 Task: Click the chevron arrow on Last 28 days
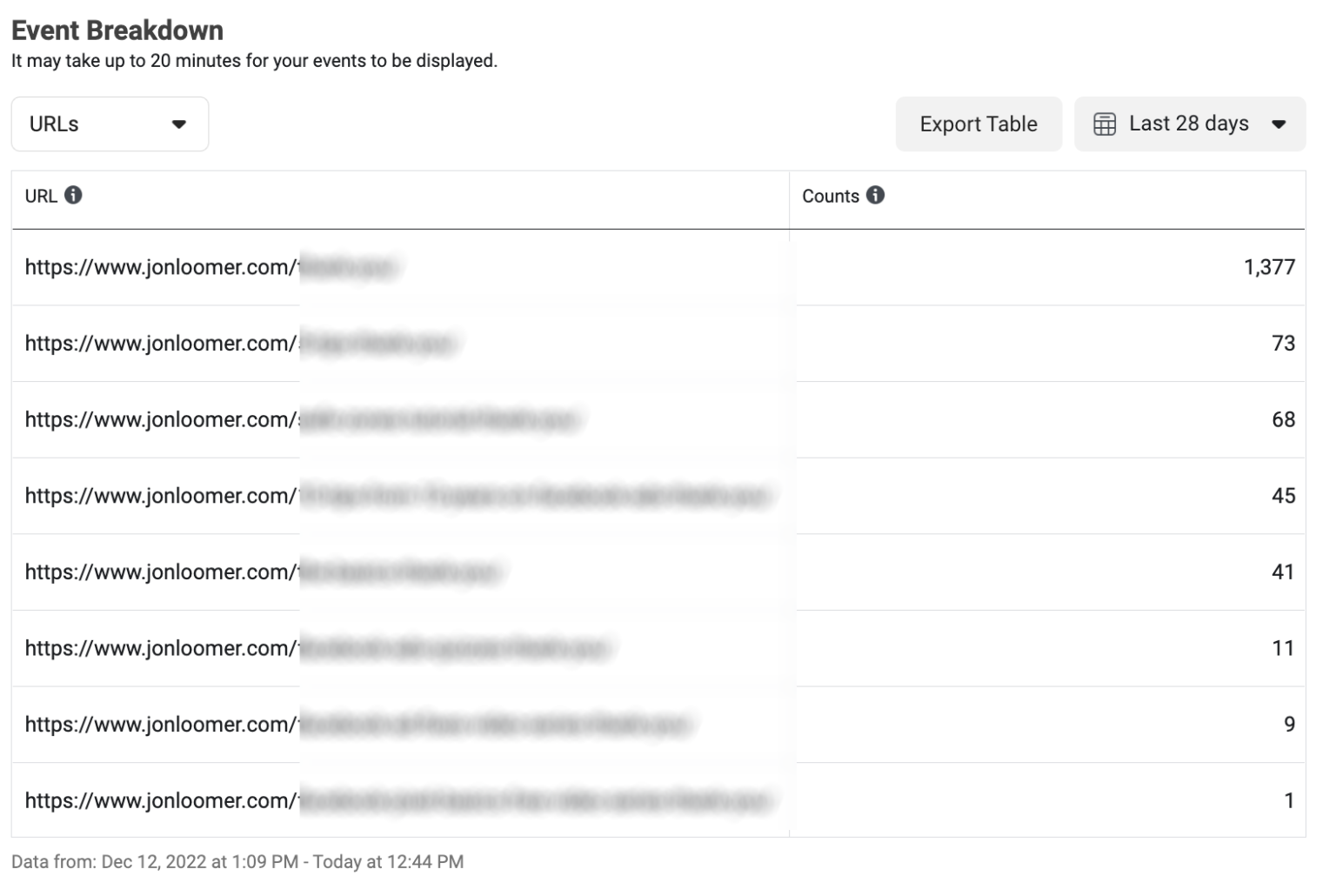click(1279, 124)
